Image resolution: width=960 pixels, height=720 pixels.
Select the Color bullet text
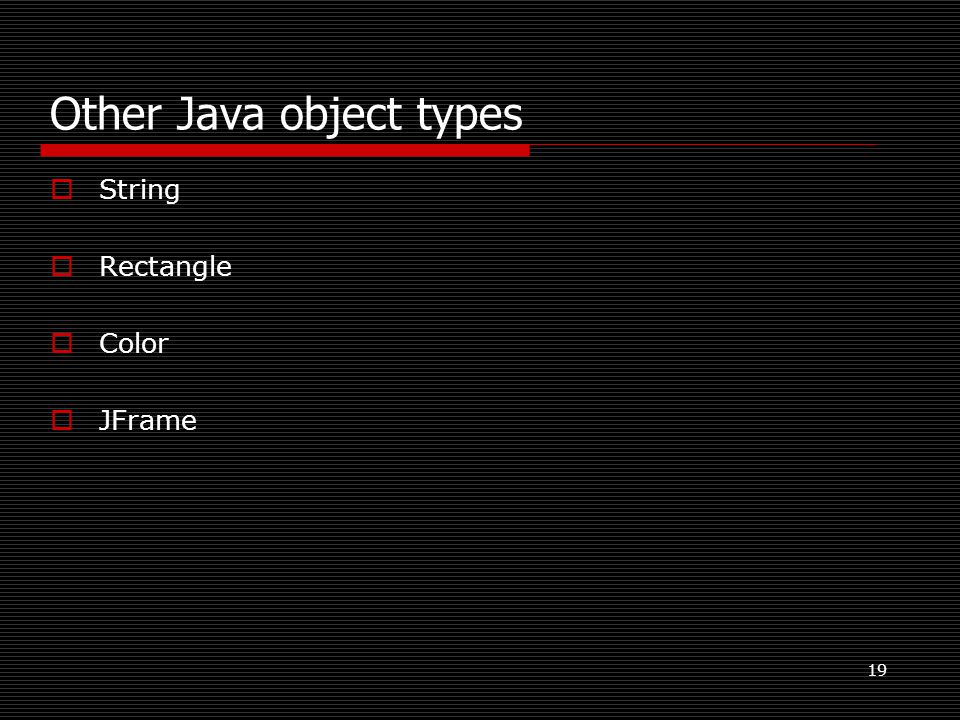click(x=133, y=343)
